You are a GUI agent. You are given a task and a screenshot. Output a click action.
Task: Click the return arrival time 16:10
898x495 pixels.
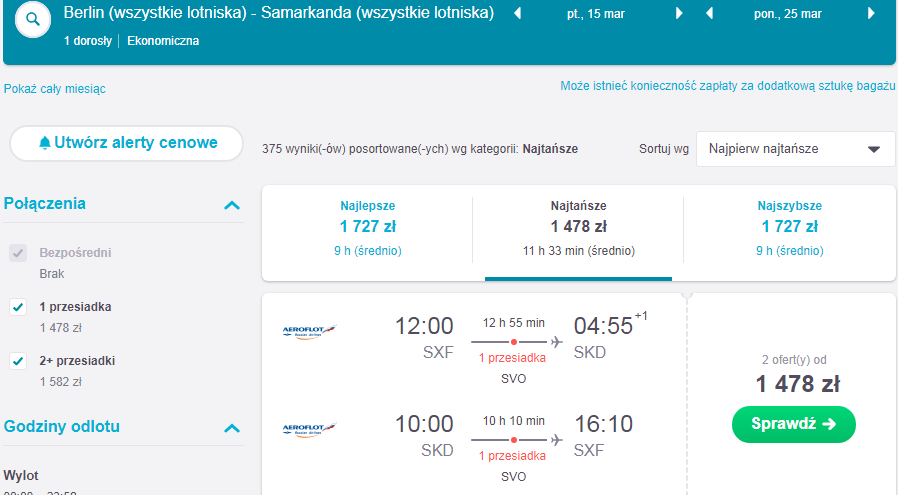[604, 424]
